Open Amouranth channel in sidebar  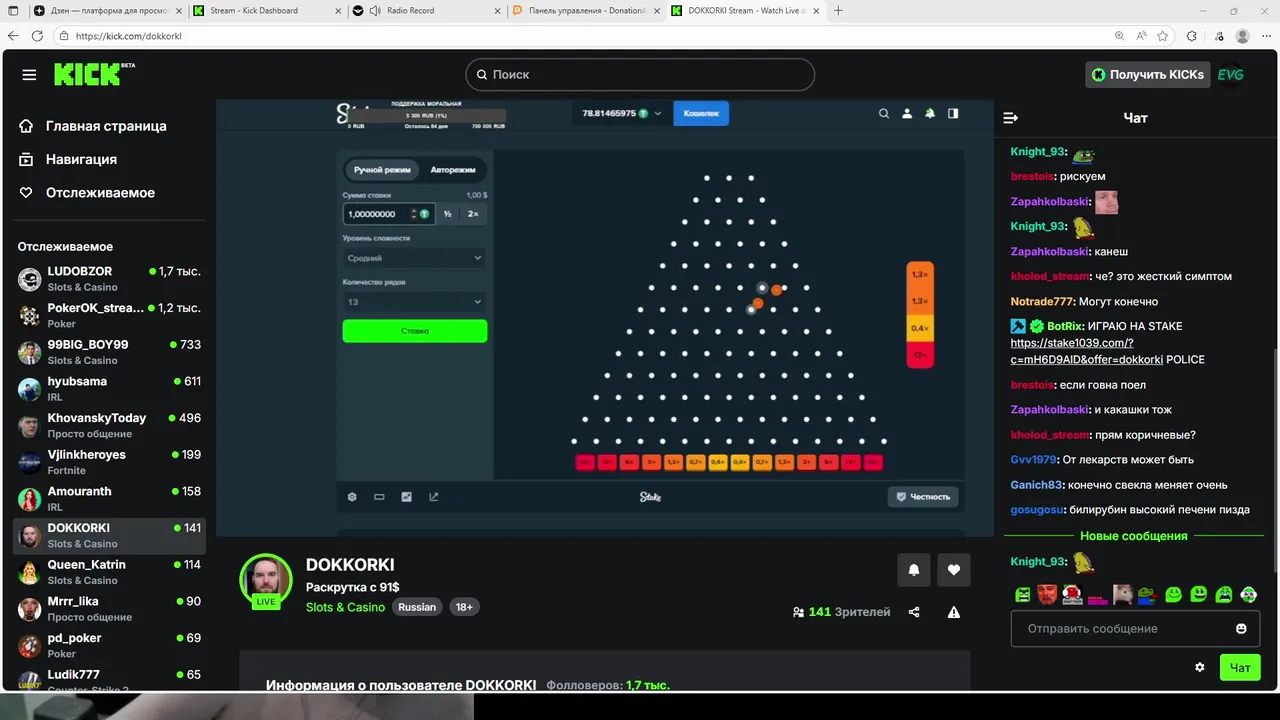point(110,498)
